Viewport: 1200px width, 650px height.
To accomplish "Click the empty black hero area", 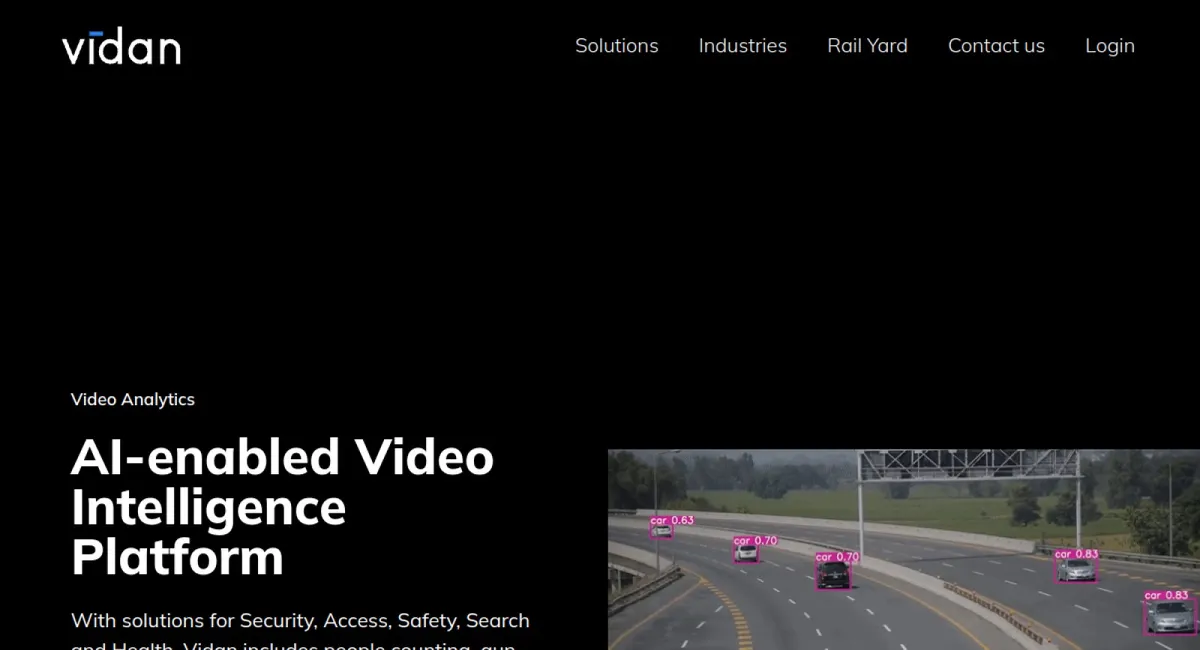I will click(600, 230).
